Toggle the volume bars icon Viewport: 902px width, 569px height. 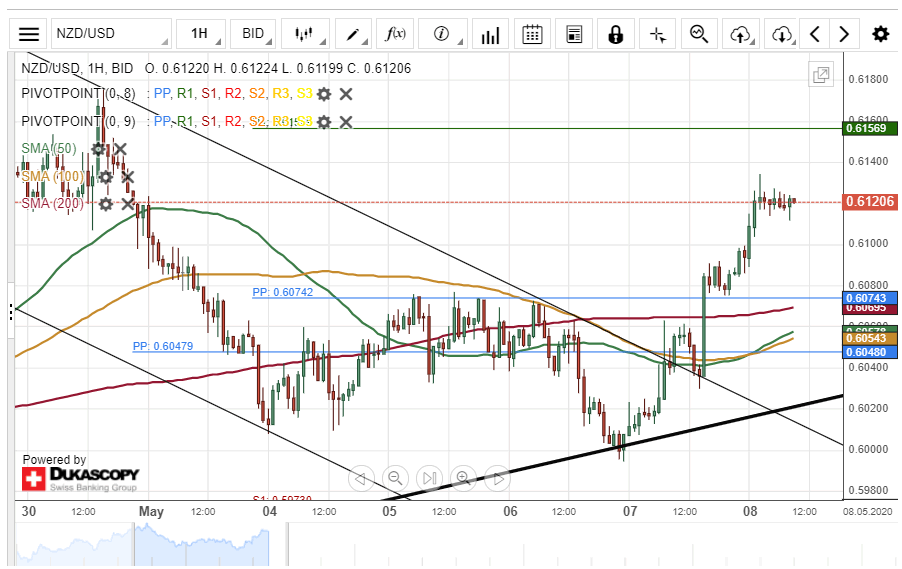pyautogui.click(x=490, y=34)
